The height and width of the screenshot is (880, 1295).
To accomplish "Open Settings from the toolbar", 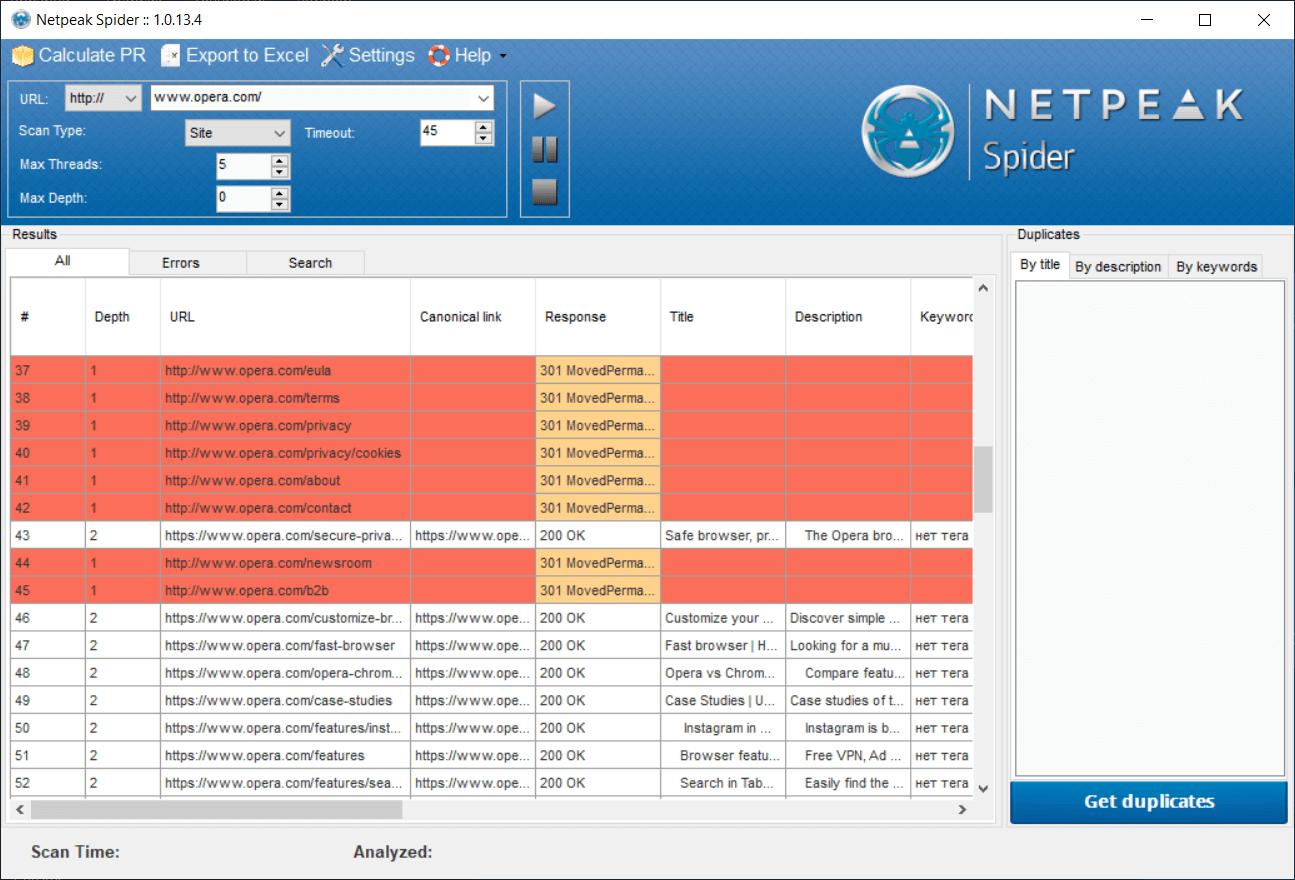I will click(368, 56).
